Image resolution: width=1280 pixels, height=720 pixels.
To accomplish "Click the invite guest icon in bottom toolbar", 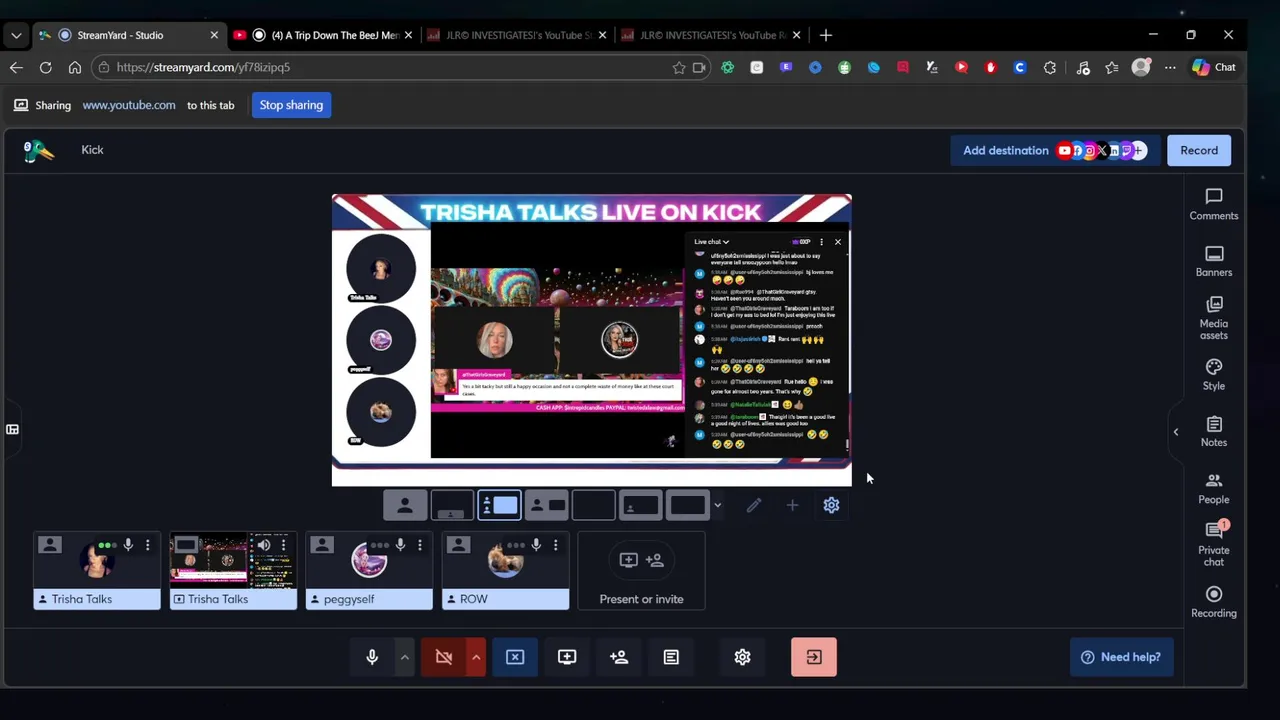I will [619, 657].
